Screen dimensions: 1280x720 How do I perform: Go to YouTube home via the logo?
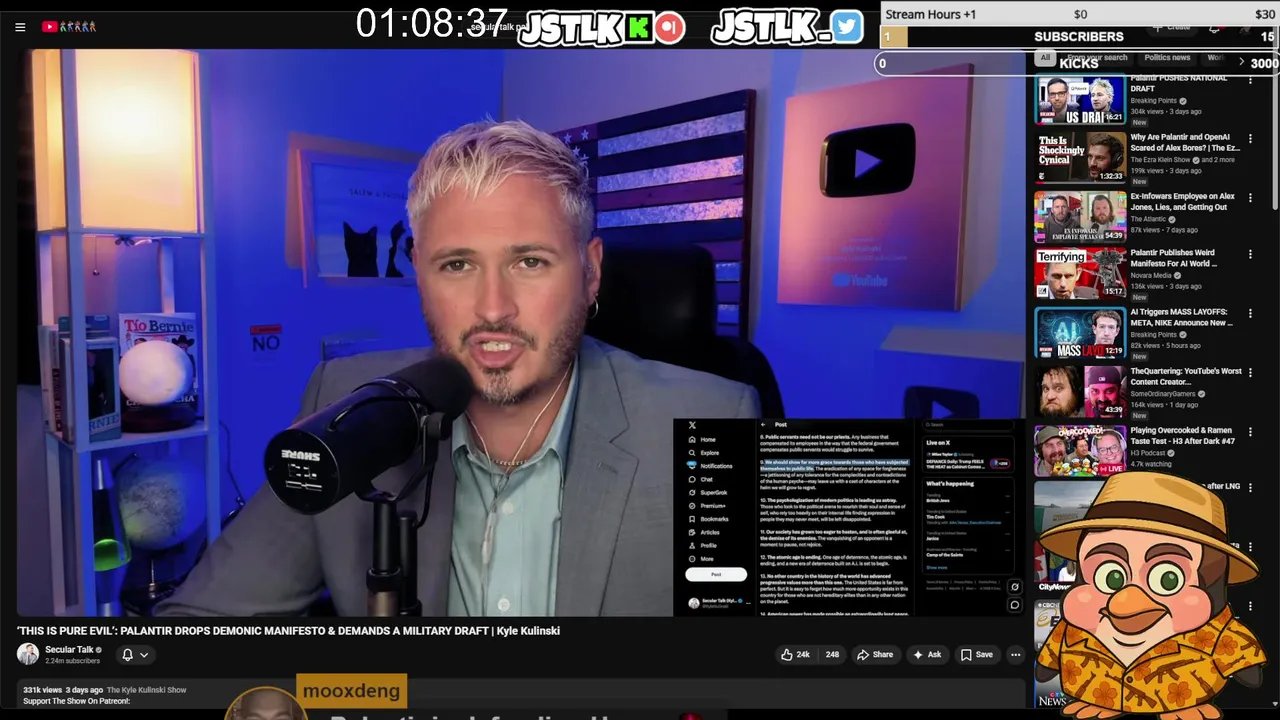point(69,27)
